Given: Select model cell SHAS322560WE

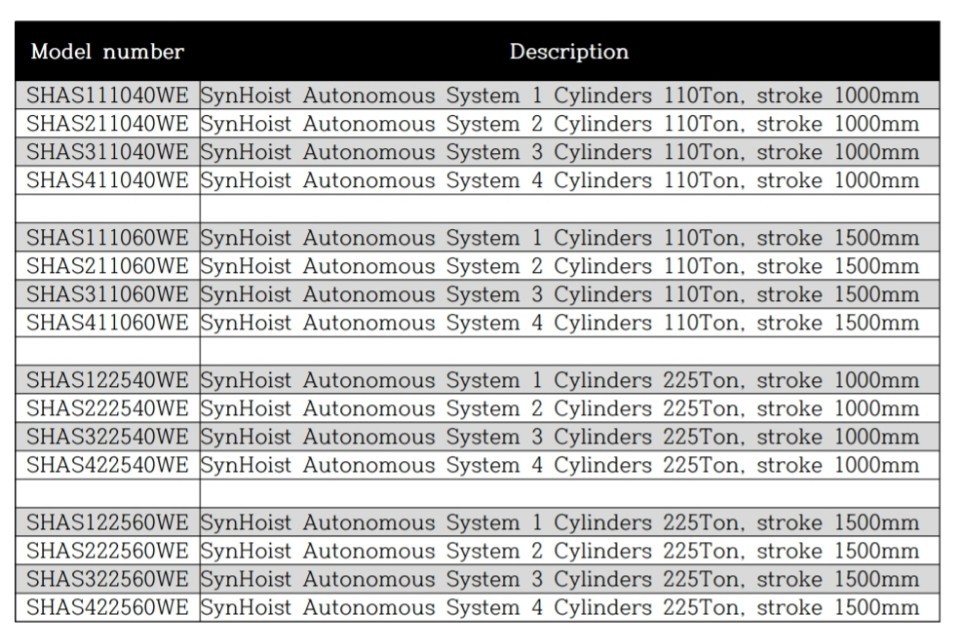Looking at the screenshot, I should (x=107, y=579).
